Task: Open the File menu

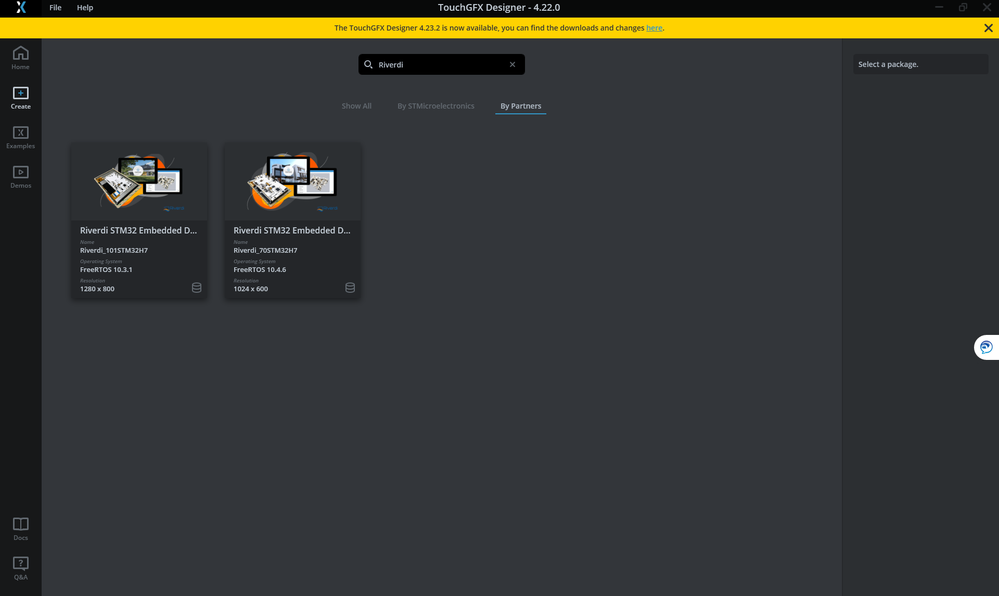Action: pos(55,8)
